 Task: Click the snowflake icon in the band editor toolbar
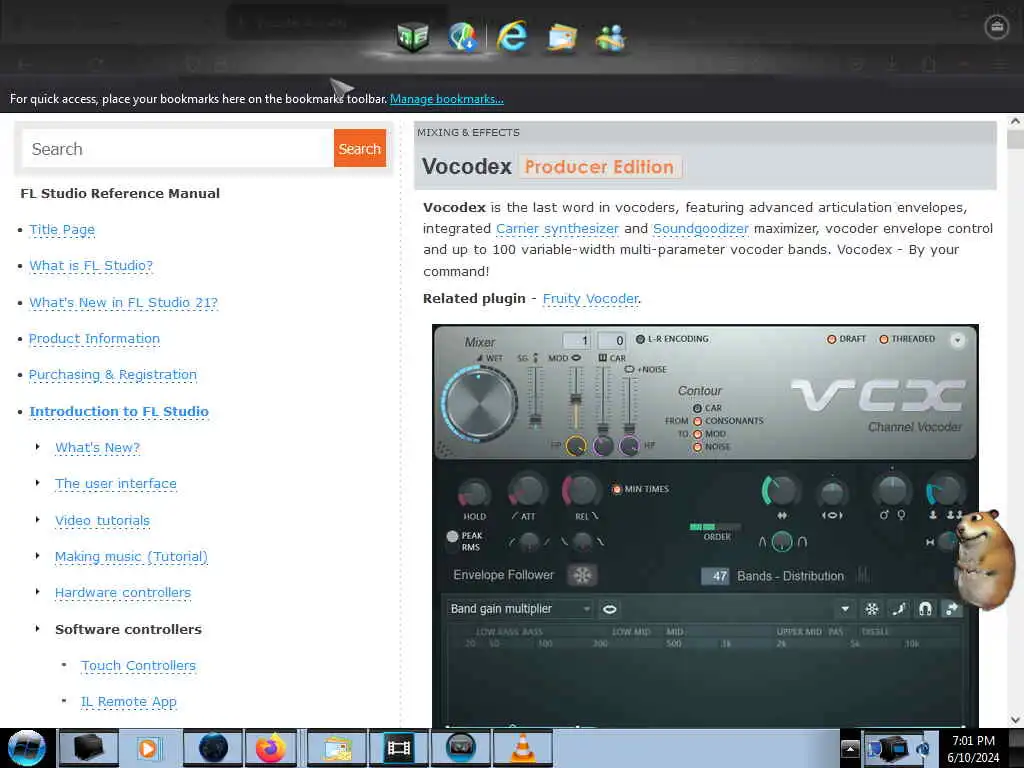point(872,609)
